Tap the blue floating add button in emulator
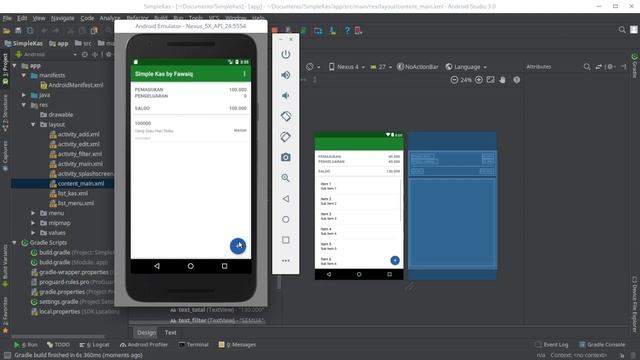This screenshot has width=640, height=360. tap(238, 246)
